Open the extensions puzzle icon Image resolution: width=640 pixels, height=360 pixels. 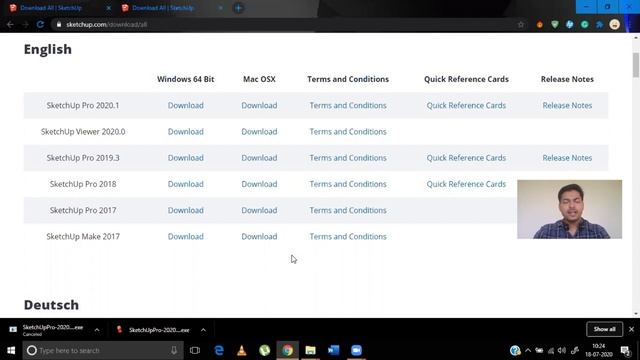(600, 24)
